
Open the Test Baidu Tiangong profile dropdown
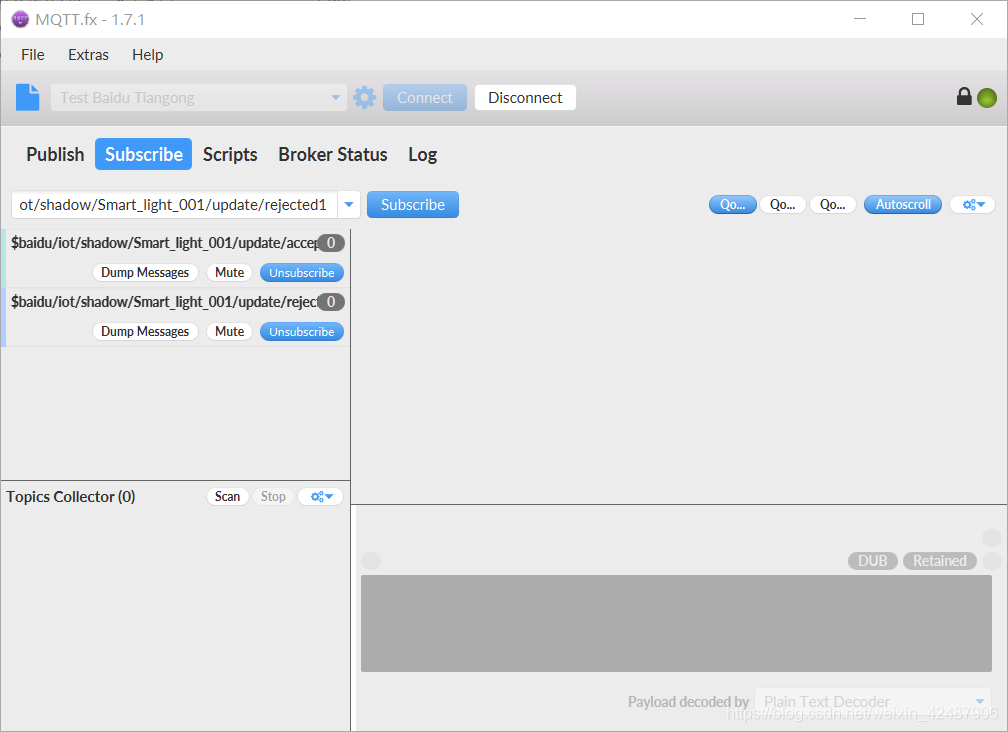[335, 98]
